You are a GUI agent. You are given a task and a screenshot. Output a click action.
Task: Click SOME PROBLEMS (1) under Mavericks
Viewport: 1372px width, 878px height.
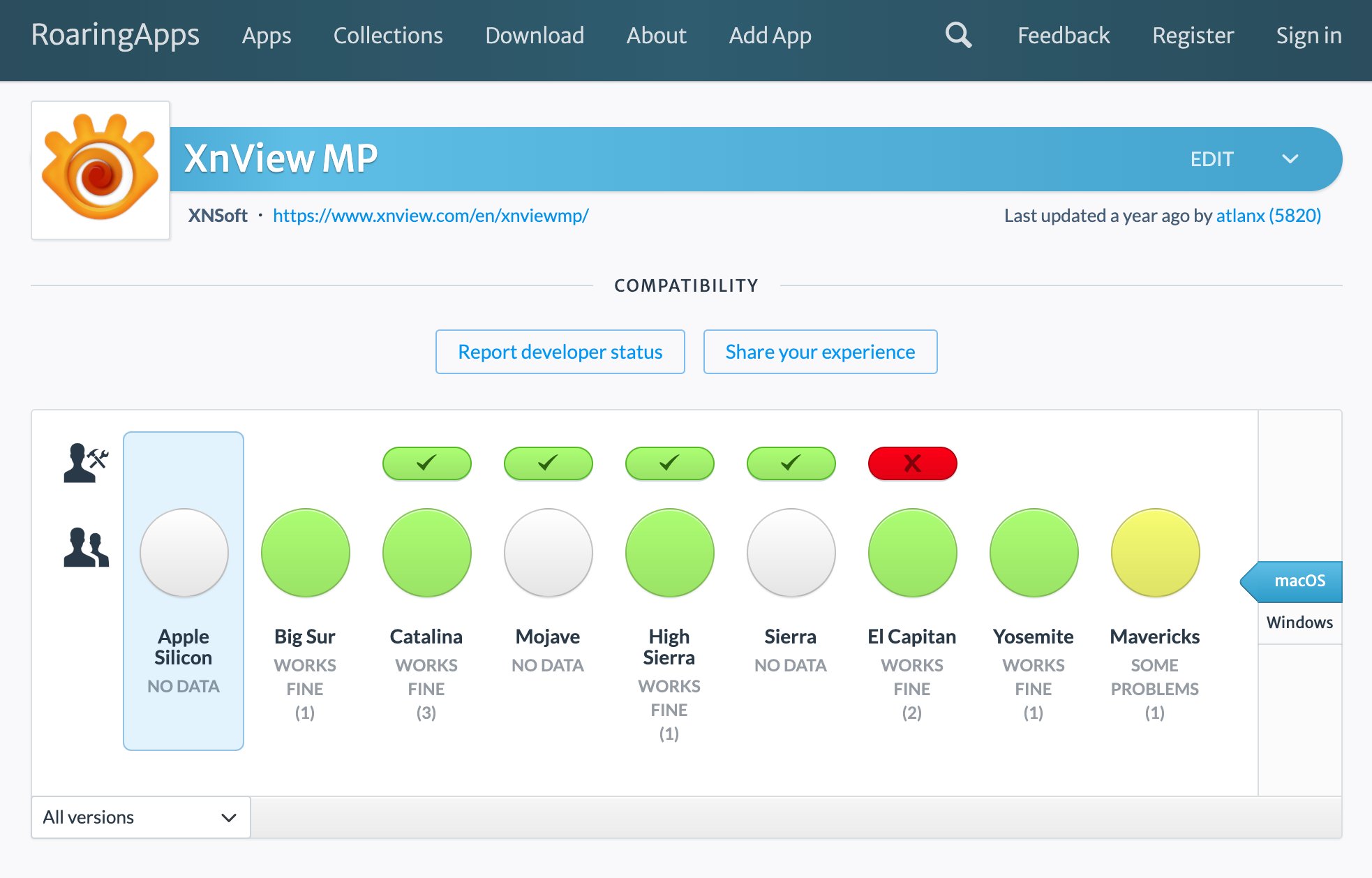(1155, 689)
